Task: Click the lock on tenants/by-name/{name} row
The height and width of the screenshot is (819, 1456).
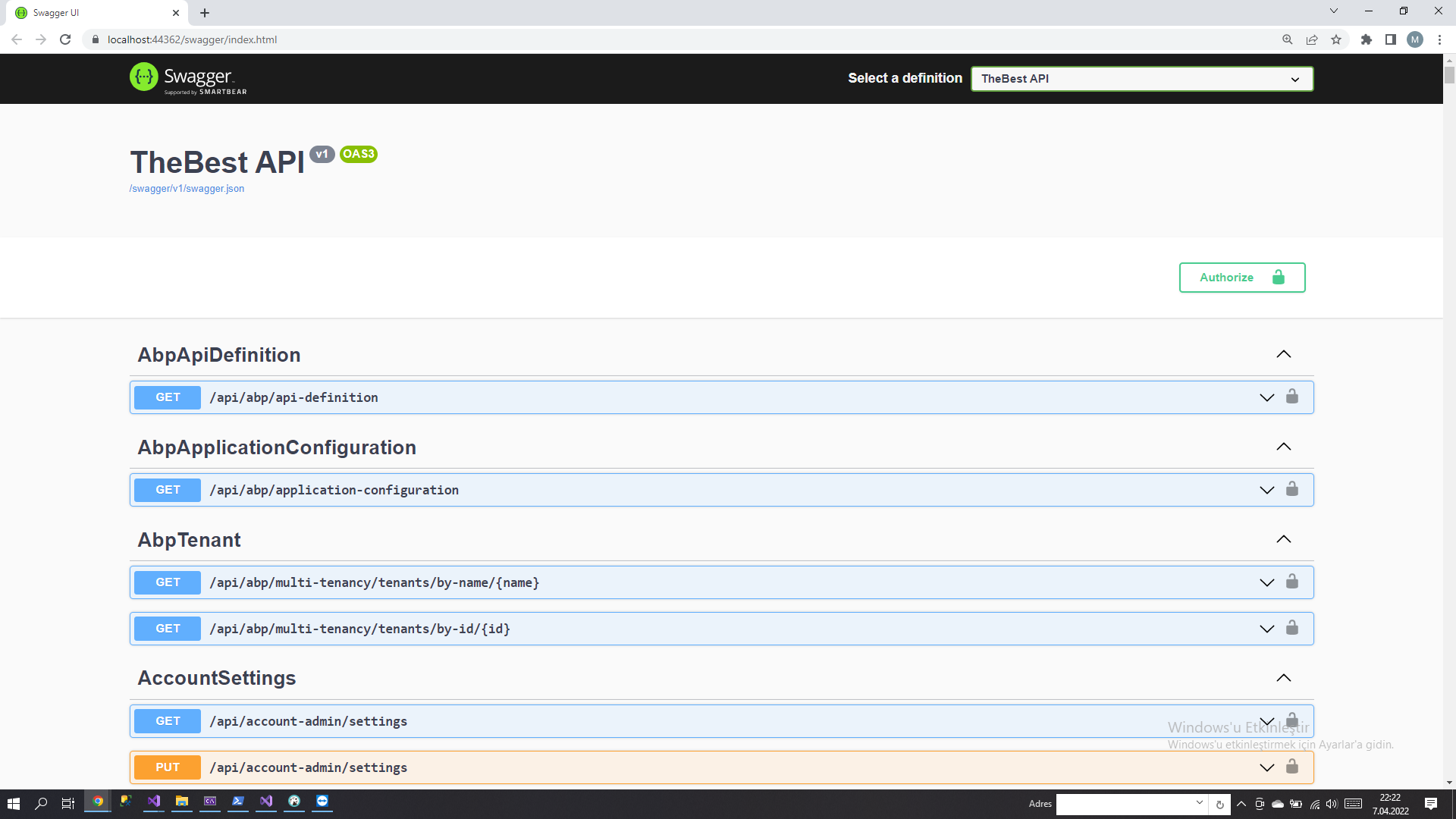Action: [1292, 582]
